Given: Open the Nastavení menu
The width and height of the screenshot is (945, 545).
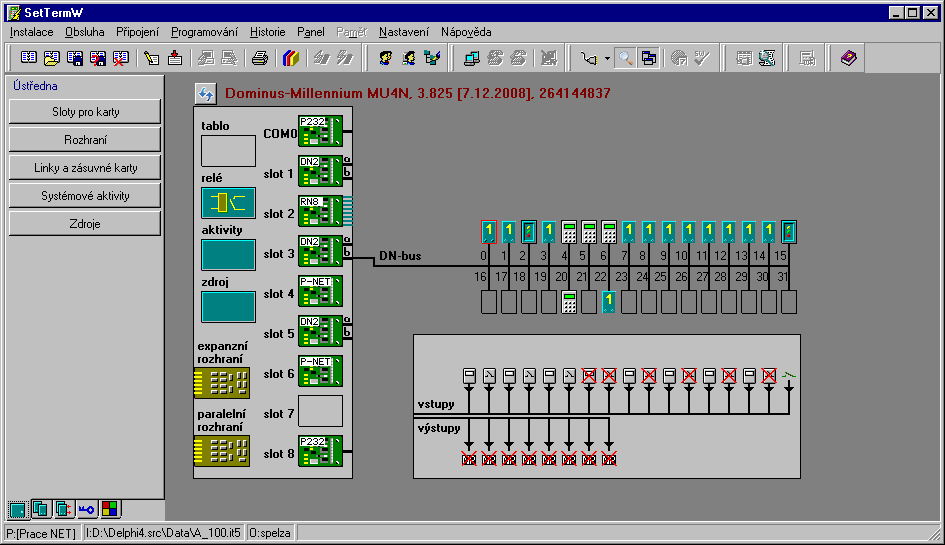Looking at the screenshot, I should point(405,32).
